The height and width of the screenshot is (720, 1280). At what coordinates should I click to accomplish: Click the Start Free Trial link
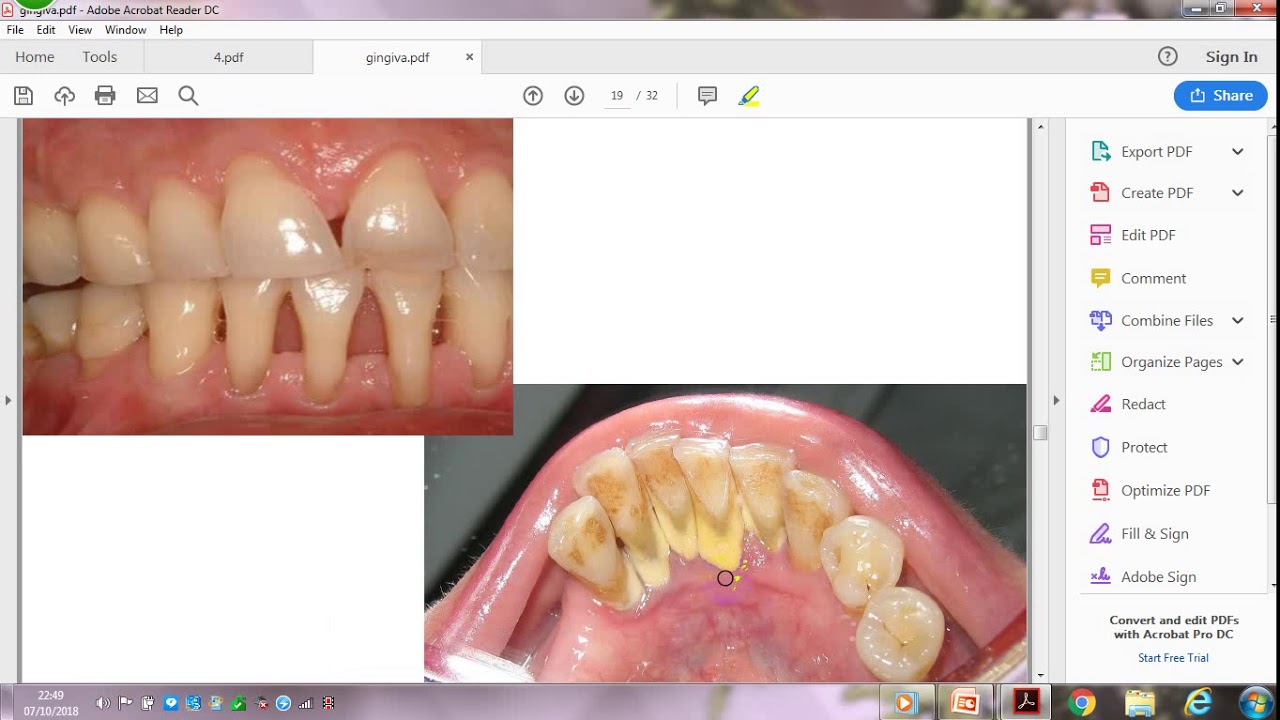coord(1174,658)
